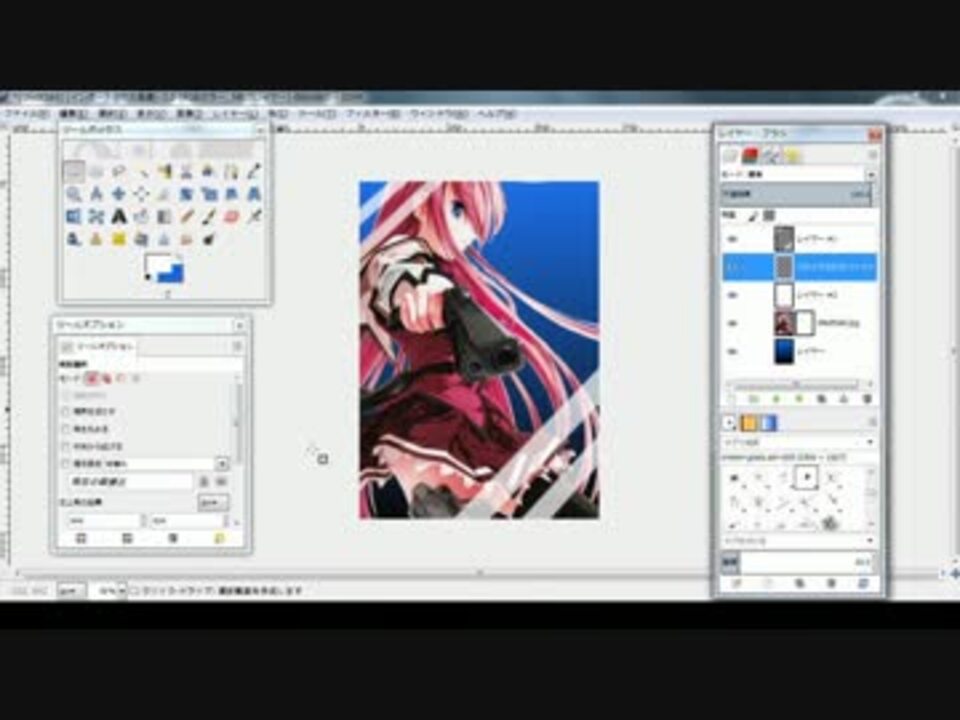Viewport: 960px width, 720px height.
Task: Select the Alignment tool
Action: coord(141,194)
